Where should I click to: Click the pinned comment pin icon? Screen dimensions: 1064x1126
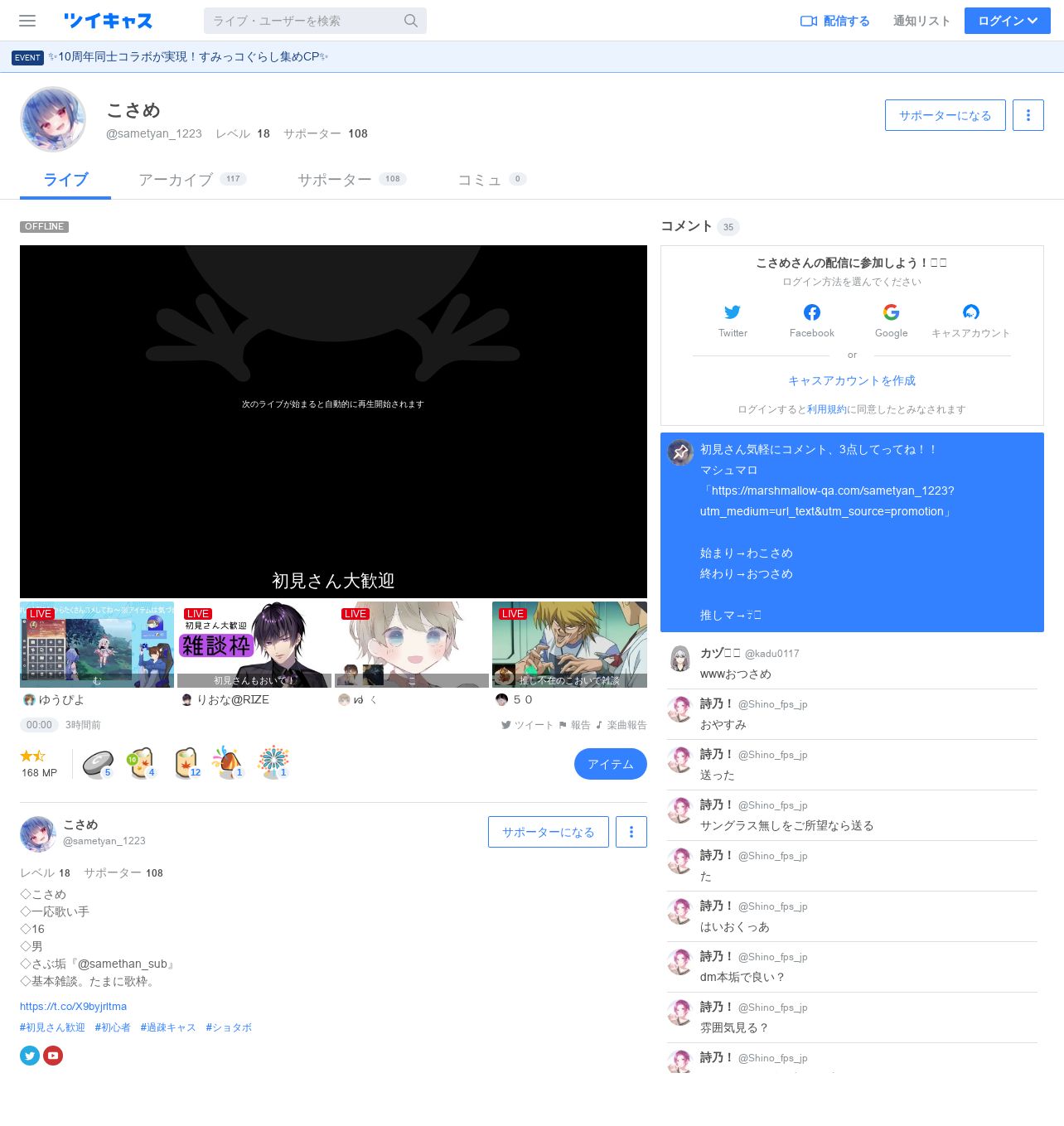[x=680, y=452]
